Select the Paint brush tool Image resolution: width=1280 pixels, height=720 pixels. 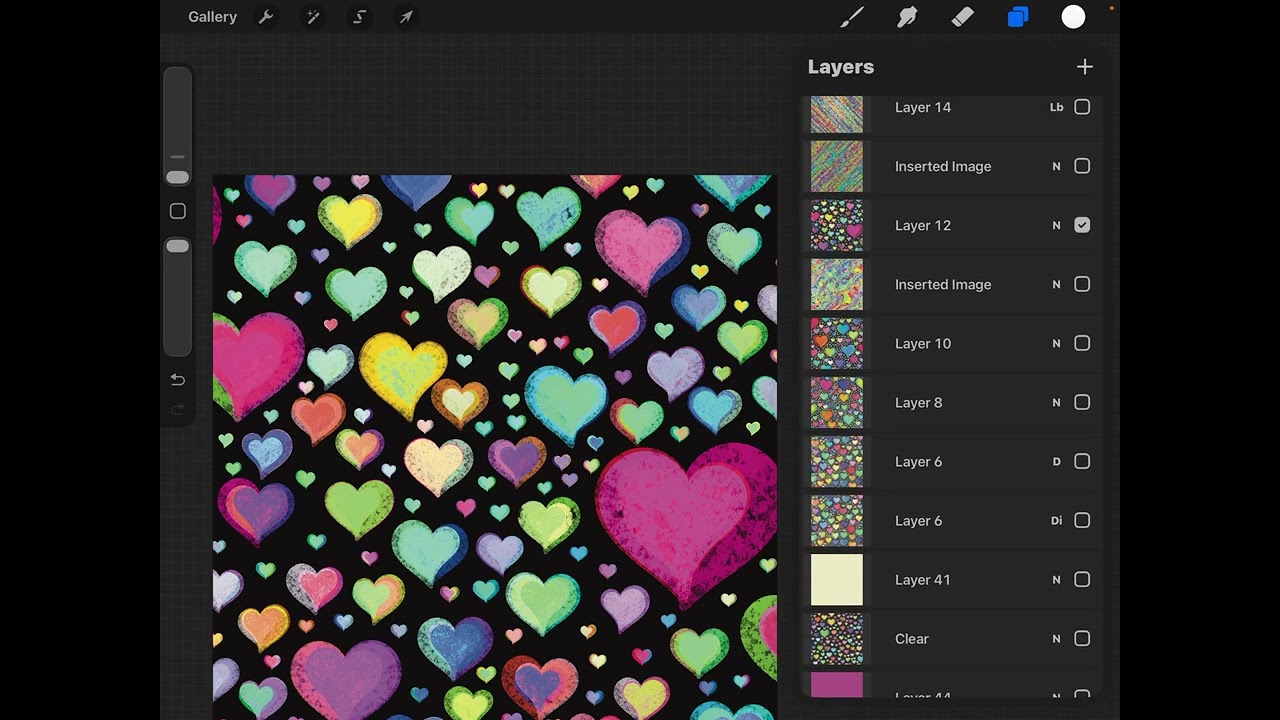click(852, 17)
